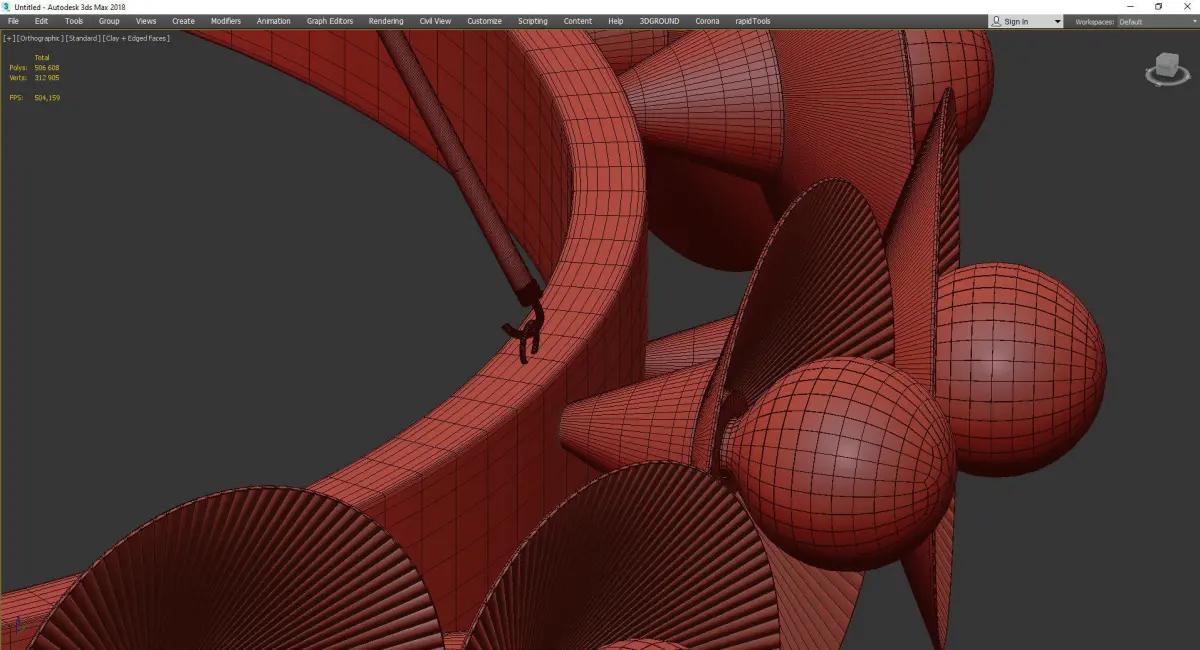The width and height of the screenshot is (1200, 650).
Task: Open the Group menu
Action: pos(109,21)
